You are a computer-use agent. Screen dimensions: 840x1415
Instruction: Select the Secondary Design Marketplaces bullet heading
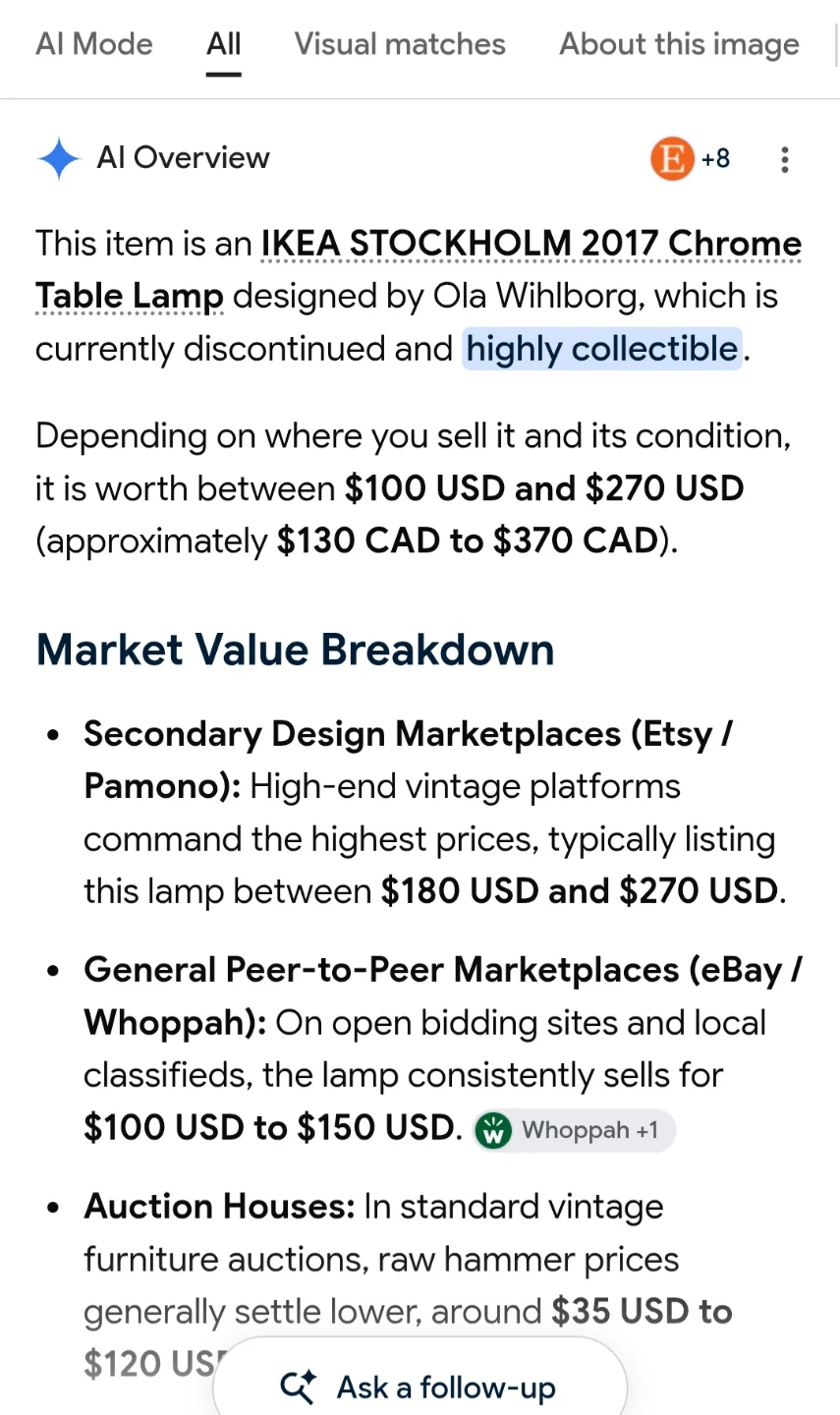(x=409, y=760)
